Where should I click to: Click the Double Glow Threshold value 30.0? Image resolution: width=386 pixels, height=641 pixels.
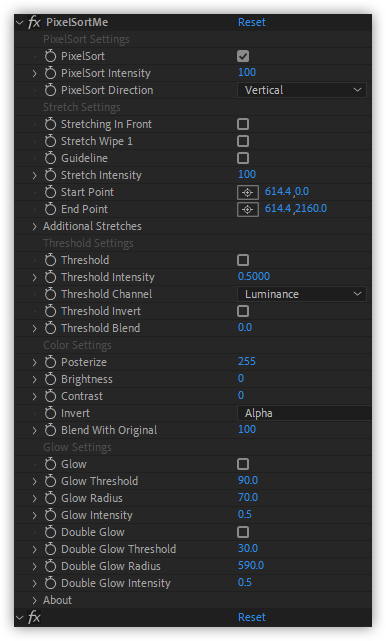[248, 548]
